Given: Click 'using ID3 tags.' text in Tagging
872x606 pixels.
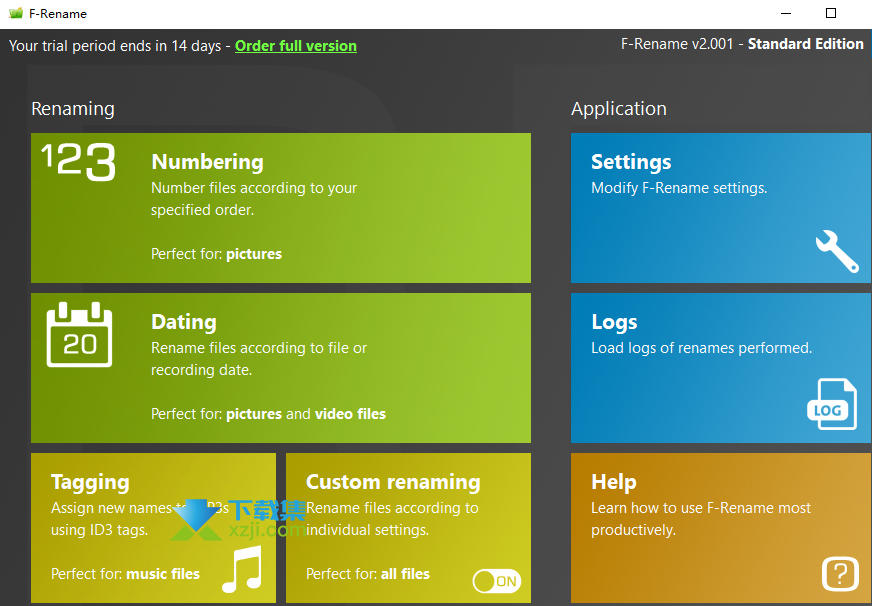Looking at the screenshot, I should pos(100,530).
